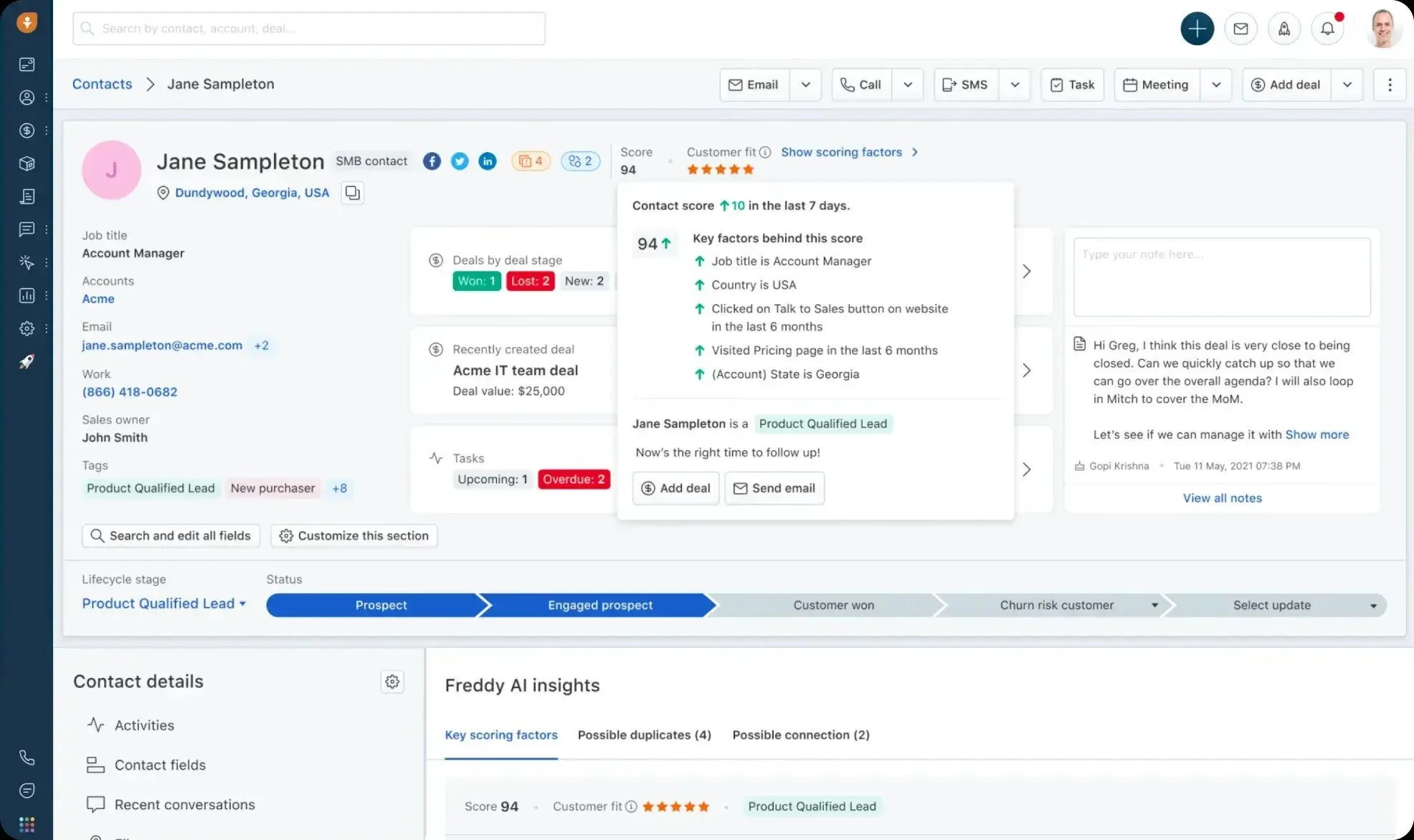
Task: Expand Churn risk customer stage dropdown
Action: [1154, 606]
